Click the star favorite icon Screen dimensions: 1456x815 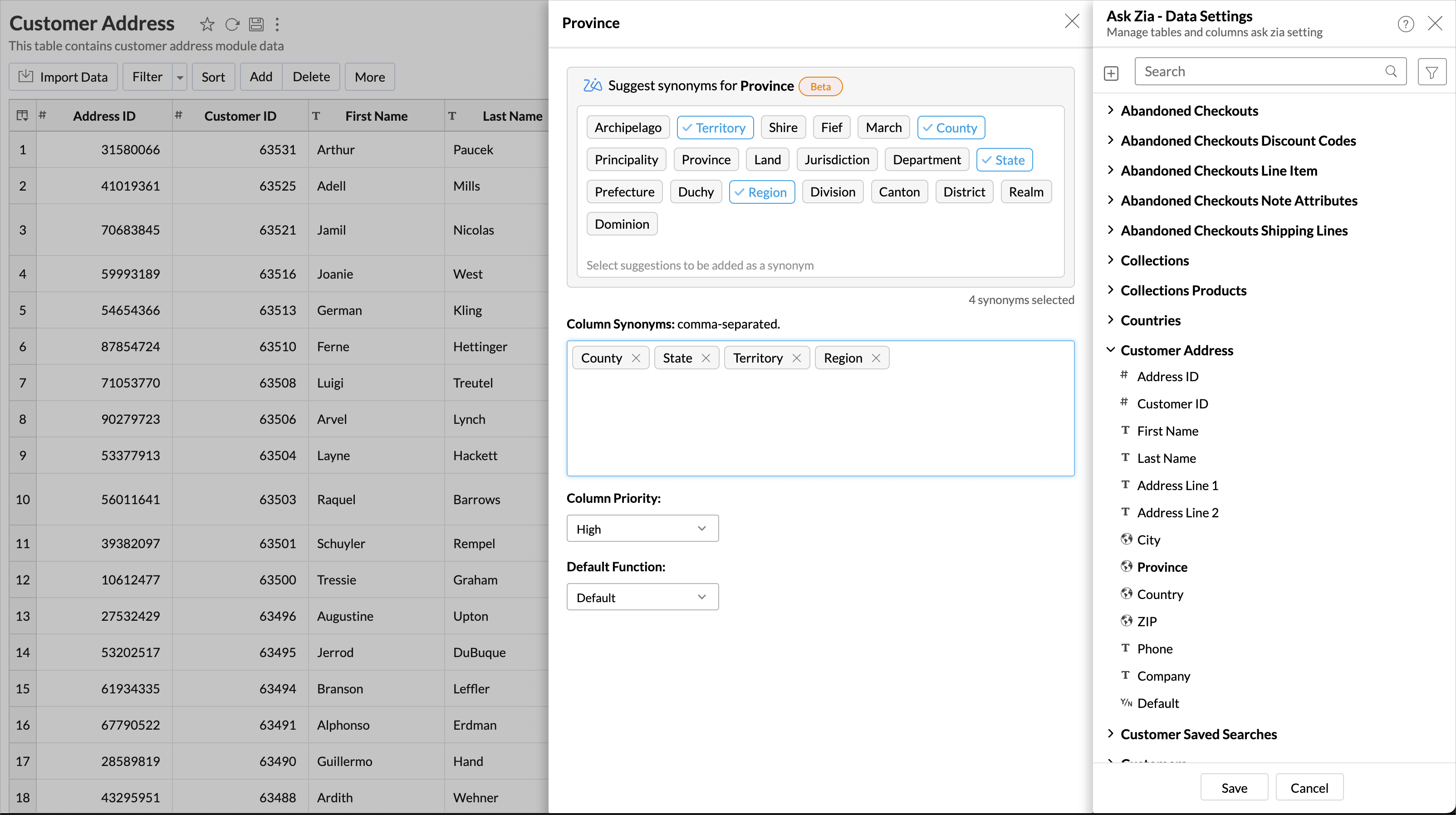[207, 25]
